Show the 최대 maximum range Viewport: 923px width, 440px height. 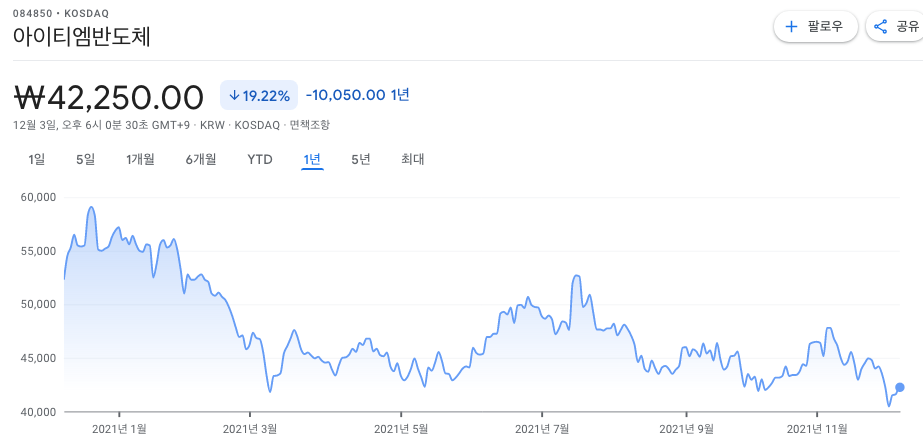pos(413,159)
